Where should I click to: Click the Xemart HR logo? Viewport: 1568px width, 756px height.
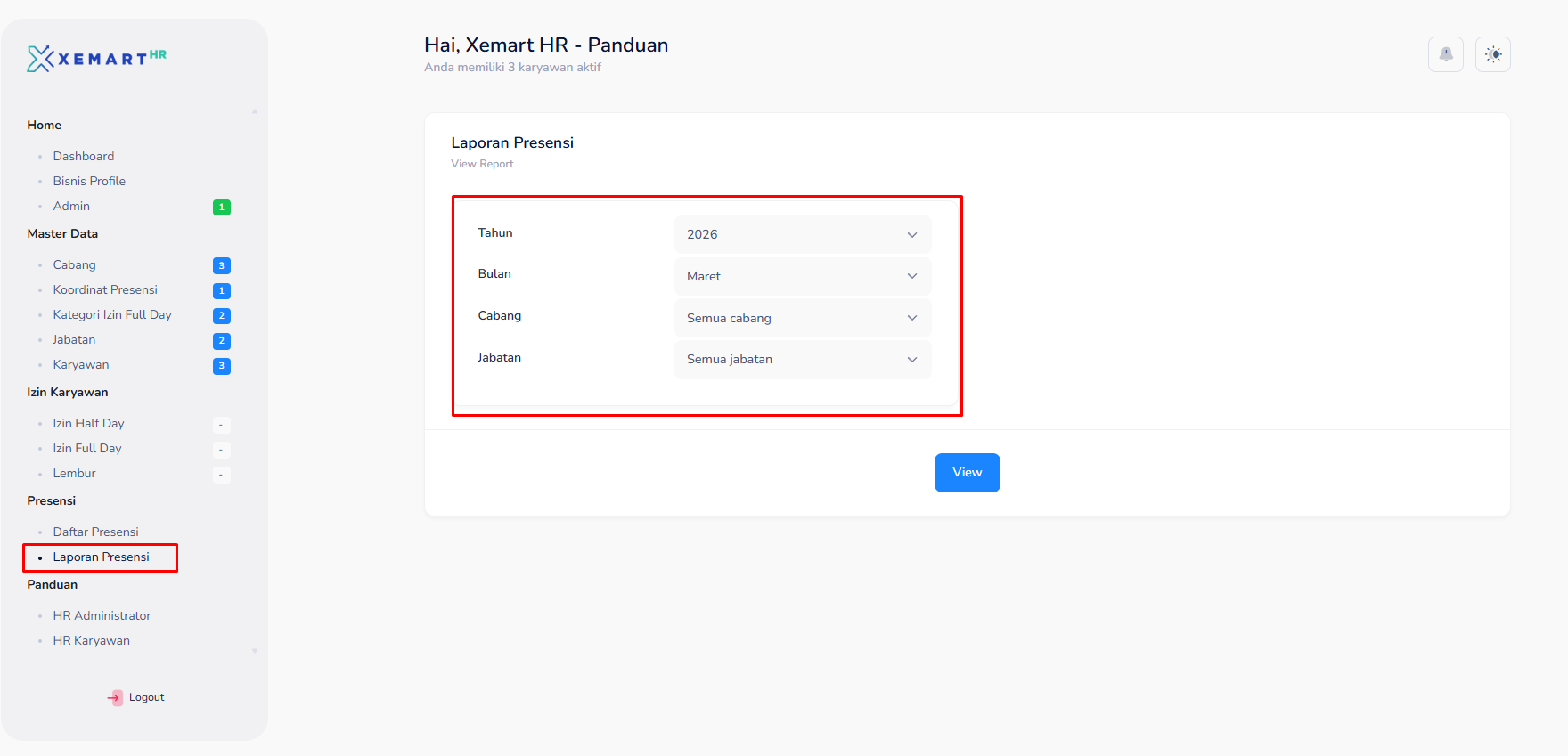click(x=96, y=59)
